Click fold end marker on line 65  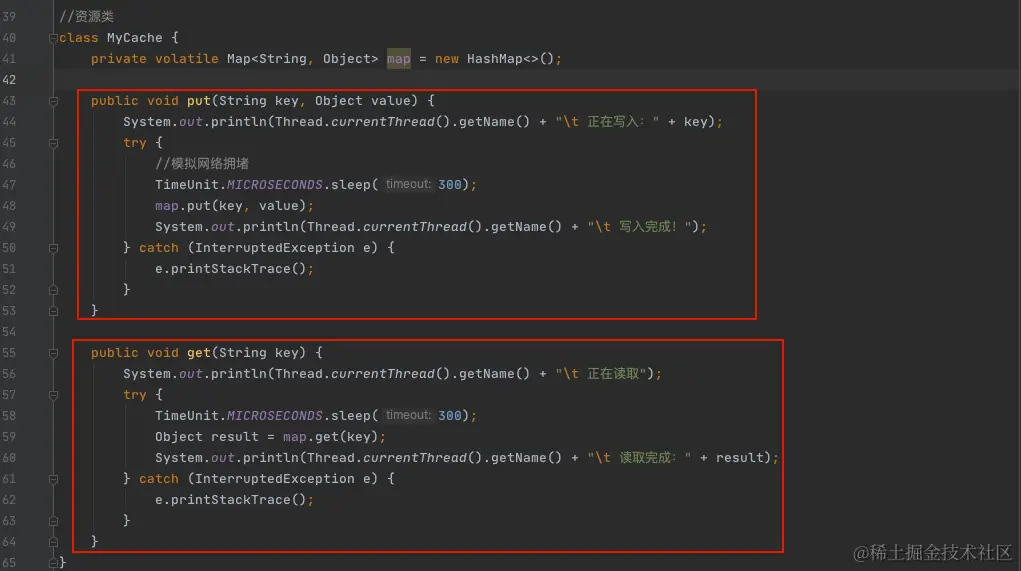coord(53,563)
